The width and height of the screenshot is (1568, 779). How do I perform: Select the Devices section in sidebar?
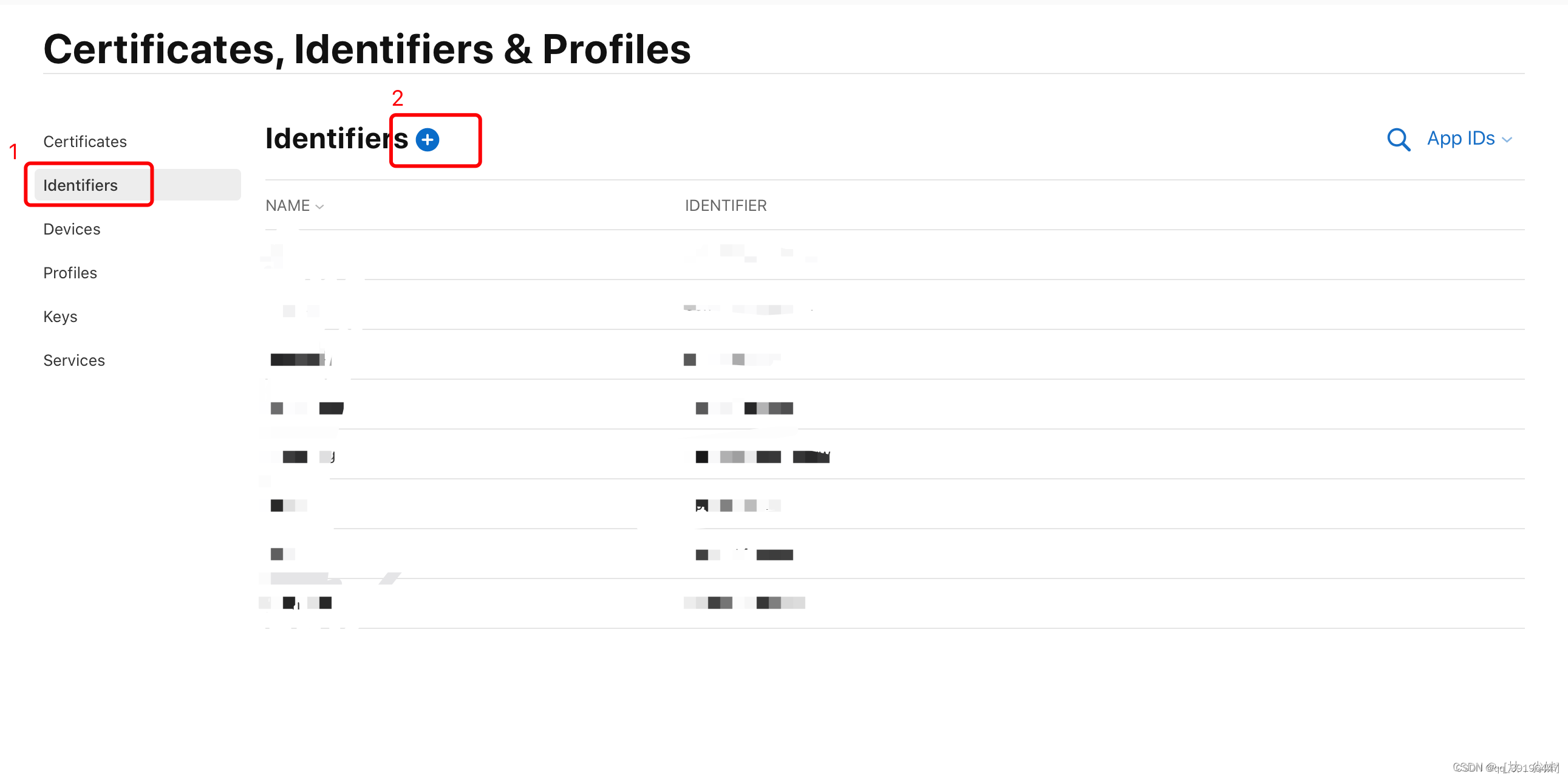tap(70, 228)
